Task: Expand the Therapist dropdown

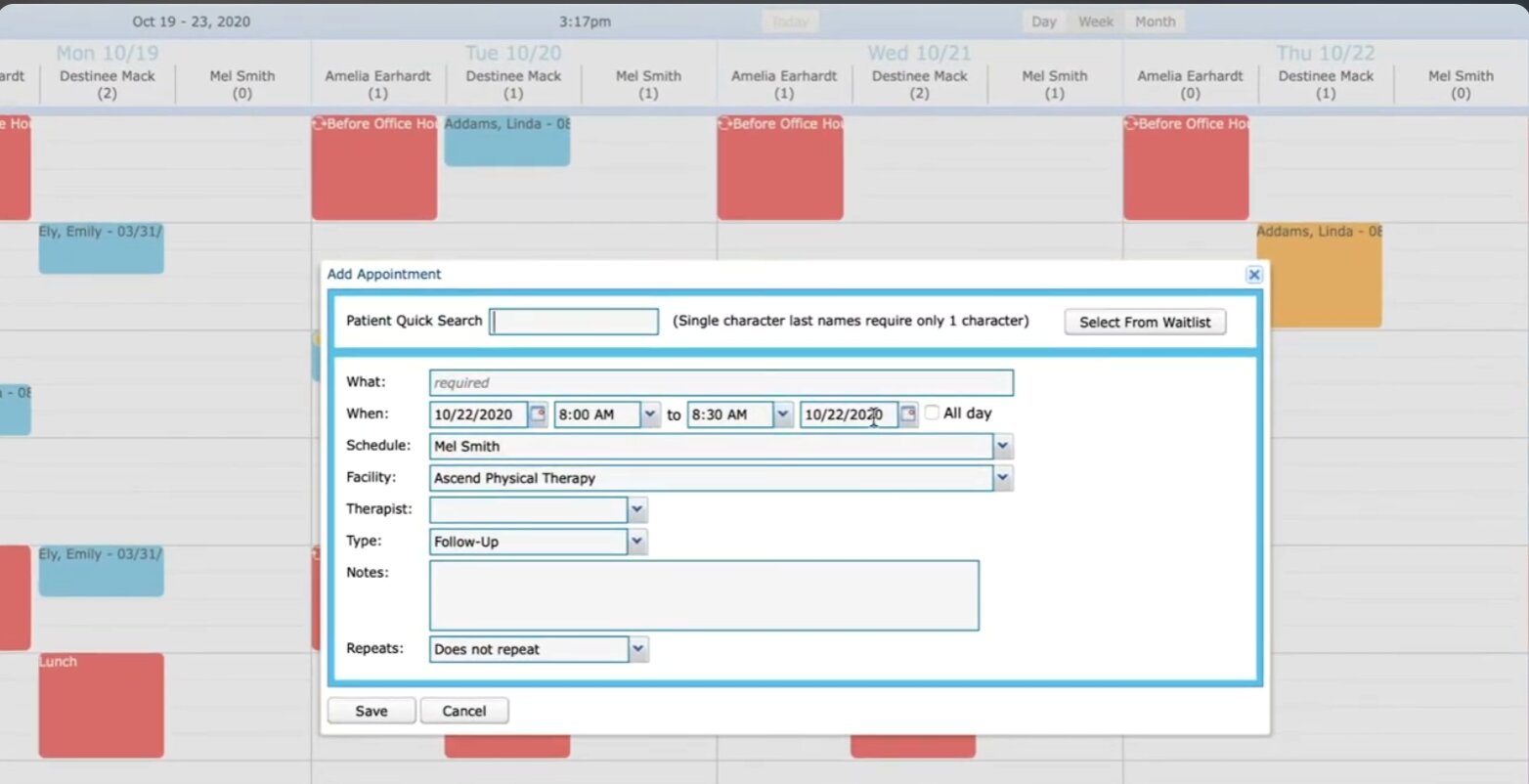Action: point(637,509)
